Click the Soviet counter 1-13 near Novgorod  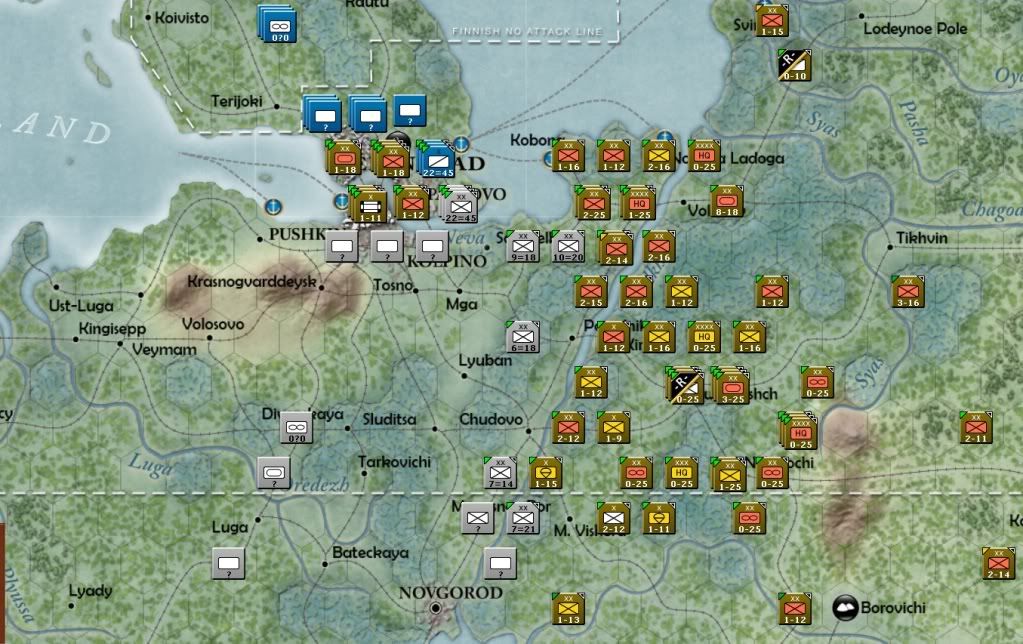(x=567, y=609)
